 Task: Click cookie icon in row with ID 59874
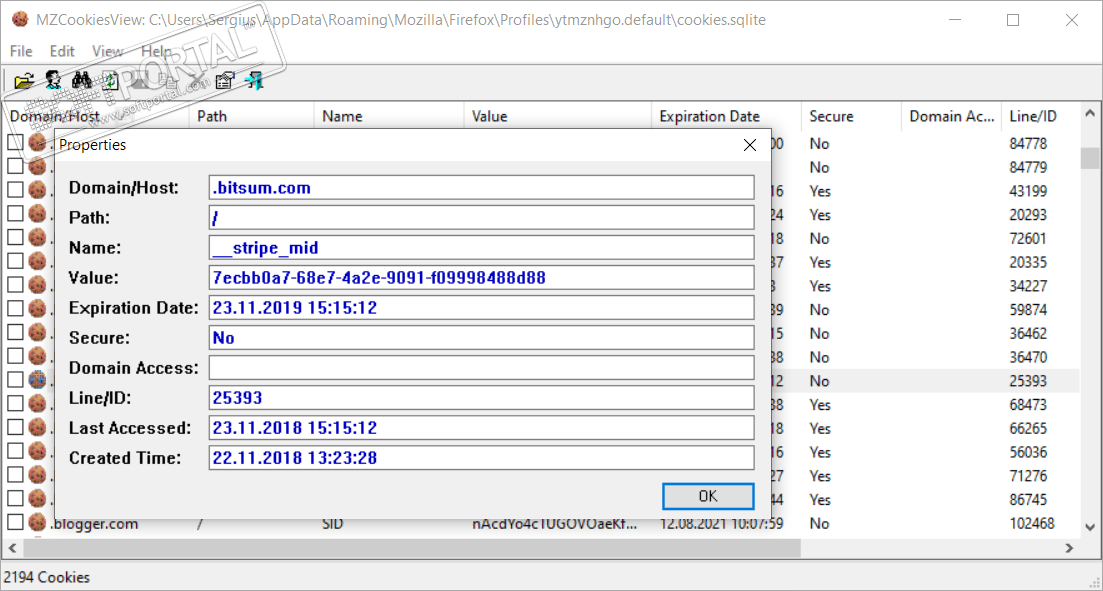pos(37,309)
